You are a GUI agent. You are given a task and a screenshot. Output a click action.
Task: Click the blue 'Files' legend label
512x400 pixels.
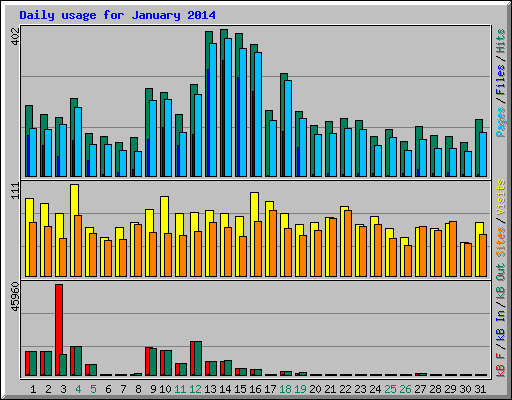pyautogui.click(x=500, y=80)
